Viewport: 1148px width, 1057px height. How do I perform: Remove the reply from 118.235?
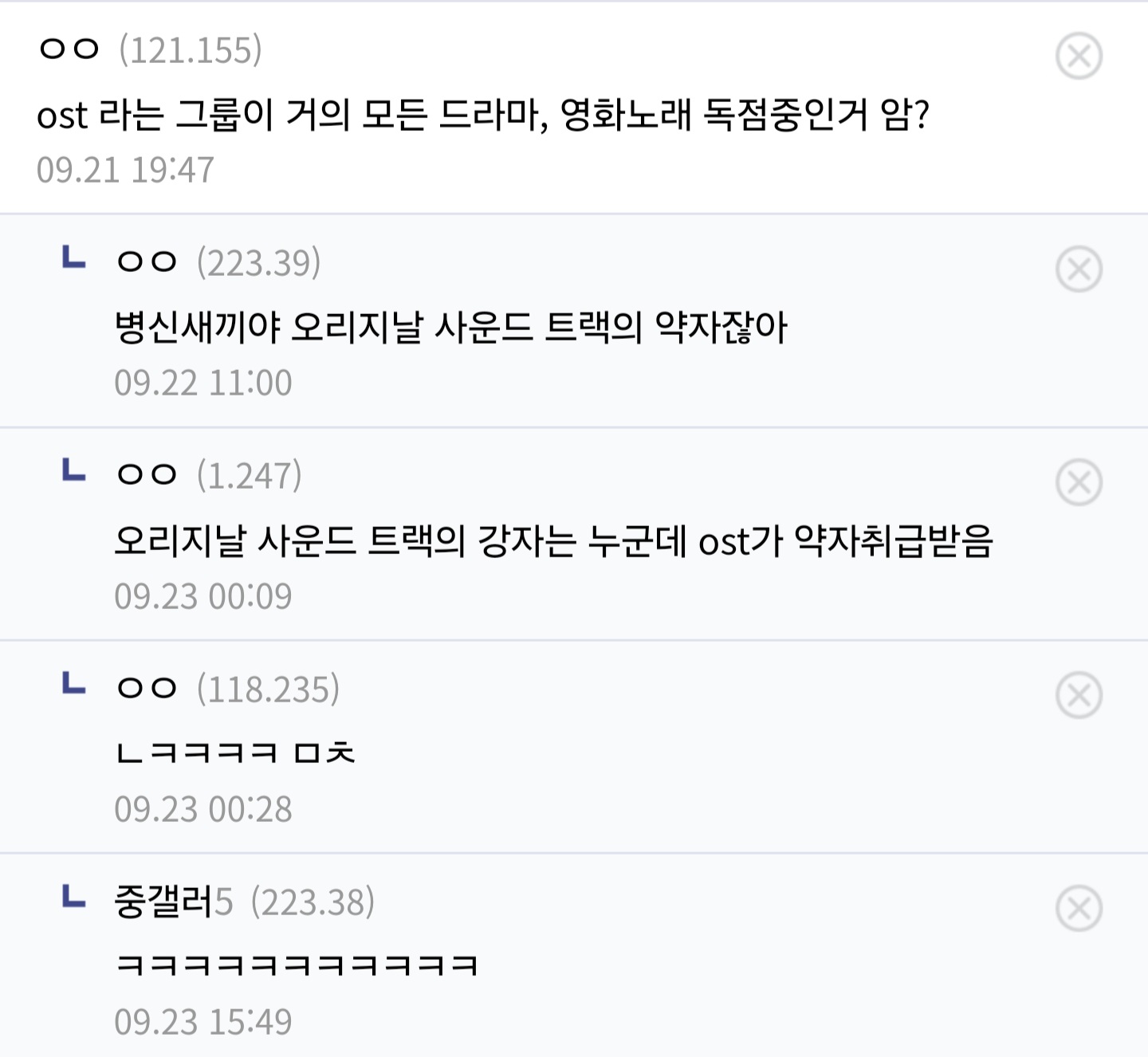tap(1079, 695)
